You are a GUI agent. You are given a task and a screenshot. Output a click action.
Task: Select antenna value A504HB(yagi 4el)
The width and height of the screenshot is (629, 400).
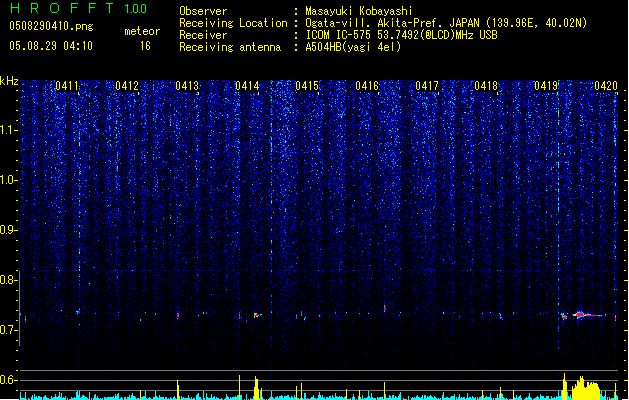[x=353, y=47]
